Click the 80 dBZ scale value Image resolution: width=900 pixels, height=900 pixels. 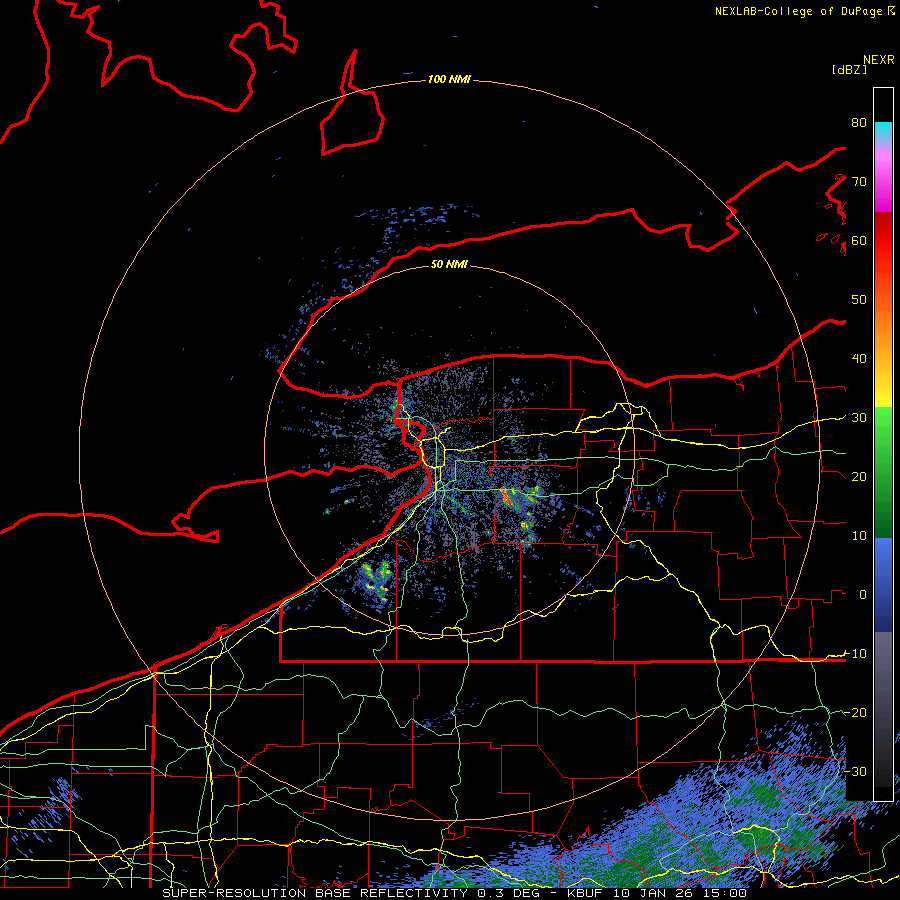pos(859,123)
